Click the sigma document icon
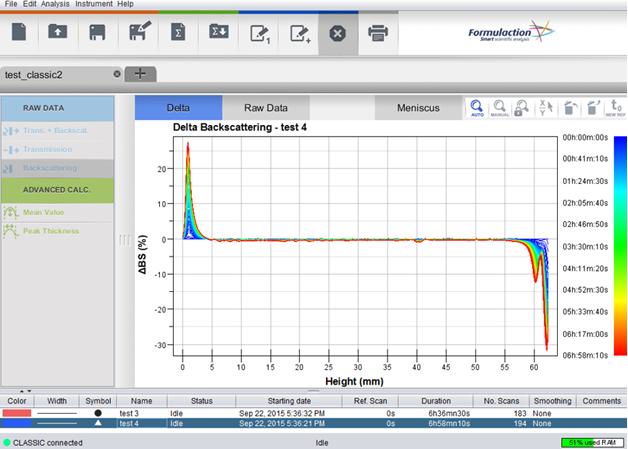Screen dimensions: 628x449 (178, 32)
